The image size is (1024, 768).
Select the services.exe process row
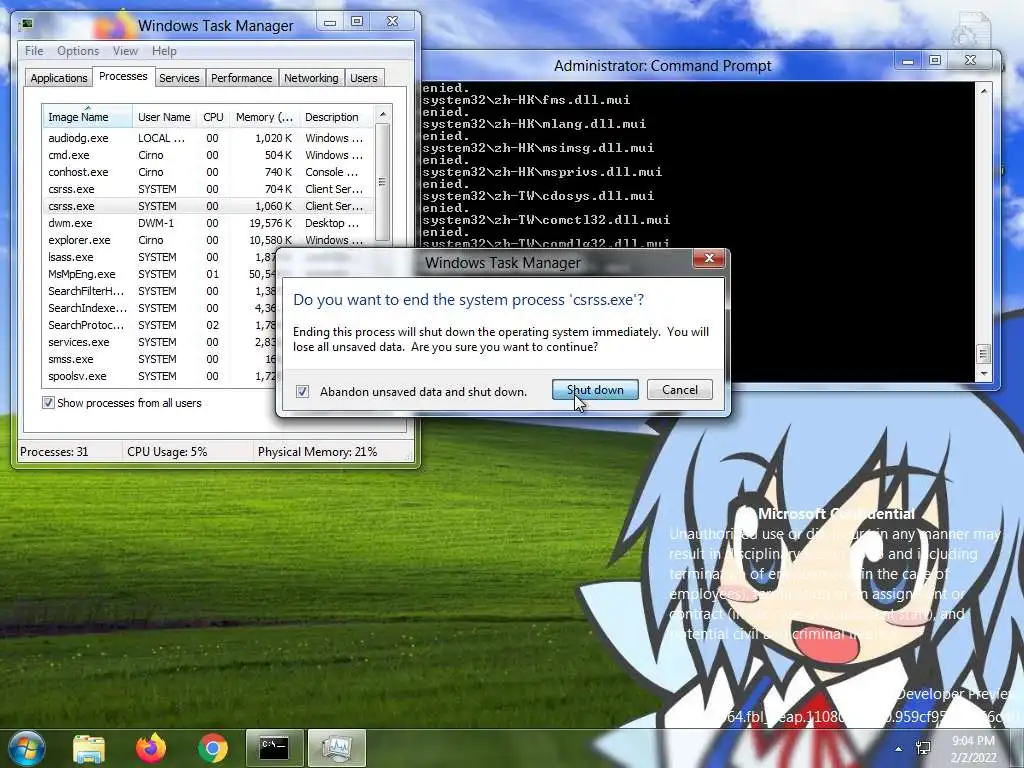(x=159, y=342)
